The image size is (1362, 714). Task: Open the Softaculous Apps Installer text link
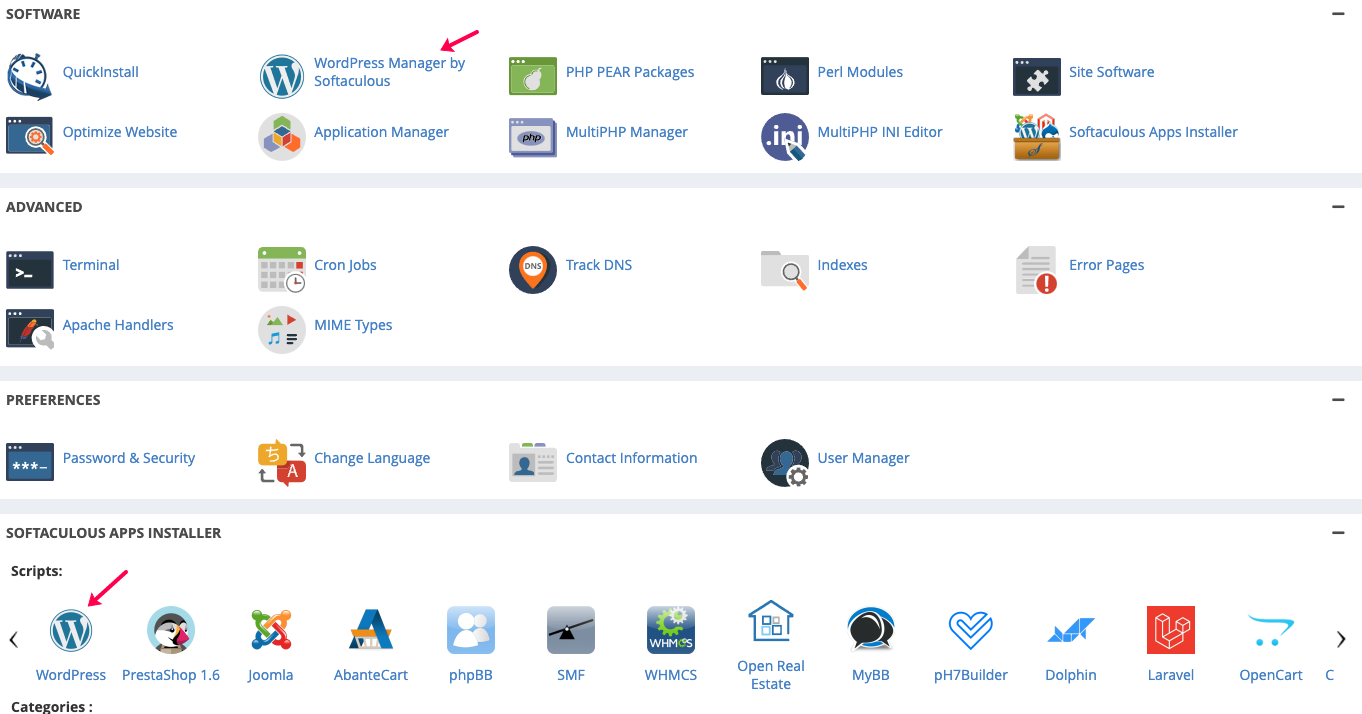pyautogui.click(x=1153, y=132)
